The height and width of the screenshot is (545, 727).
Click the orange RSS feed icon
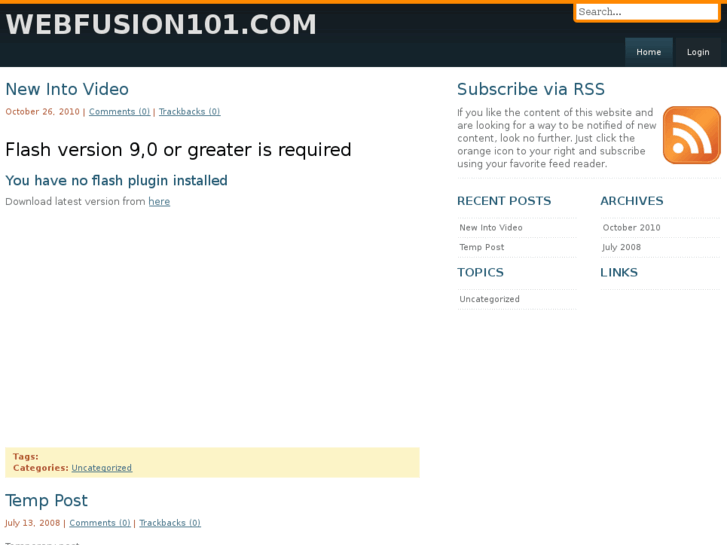(691, 135)
